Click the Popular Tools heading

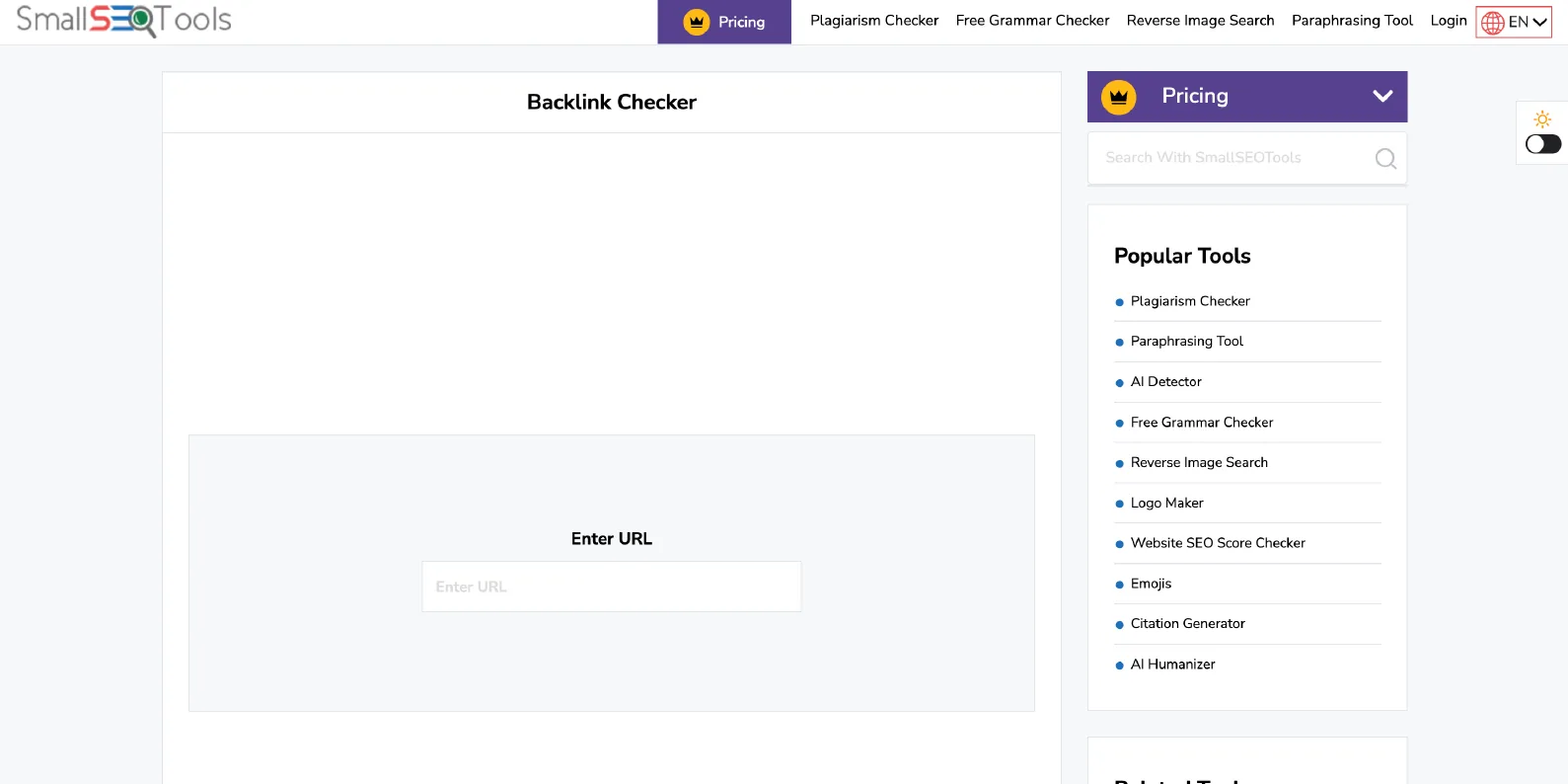coord(1182,256)
